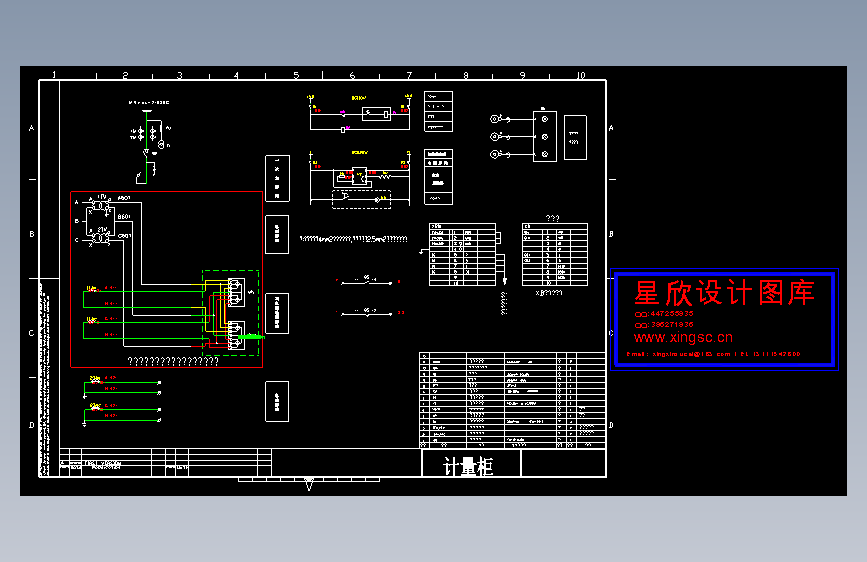Select column zone number 2 on the border
The width and height of the screenshot is (867, 562).
point(125,75)
